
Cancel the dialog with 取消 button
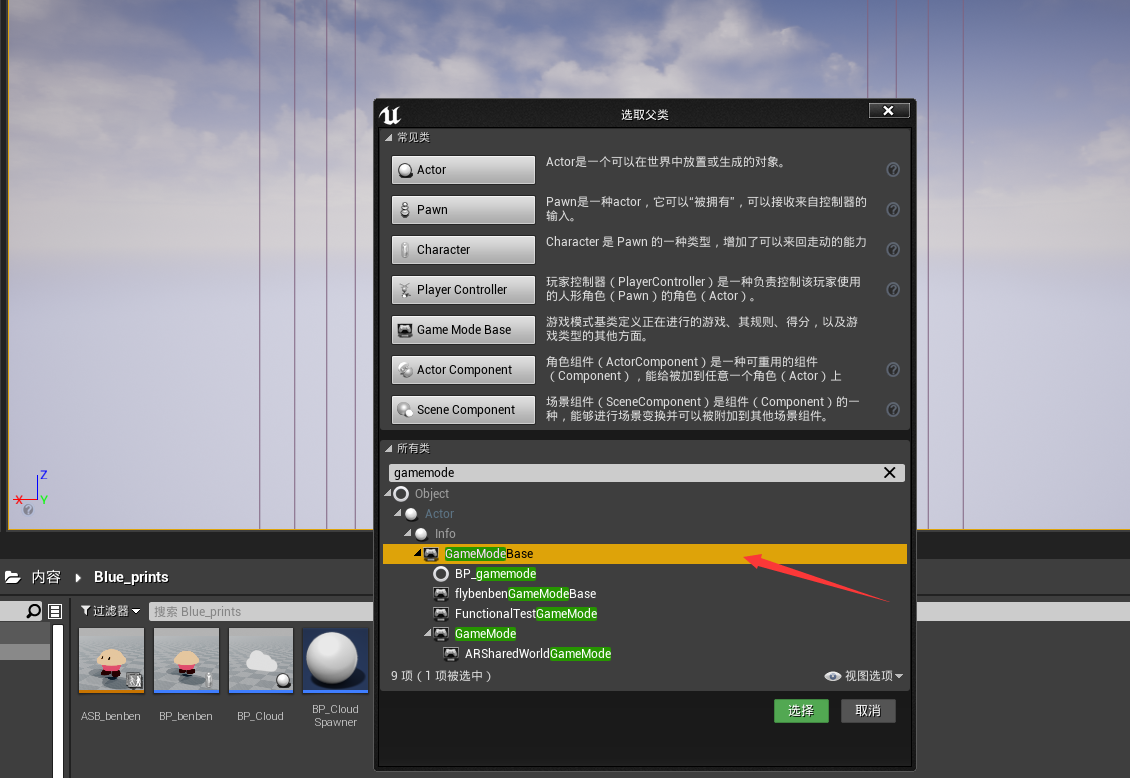click(x=868, y=711)
